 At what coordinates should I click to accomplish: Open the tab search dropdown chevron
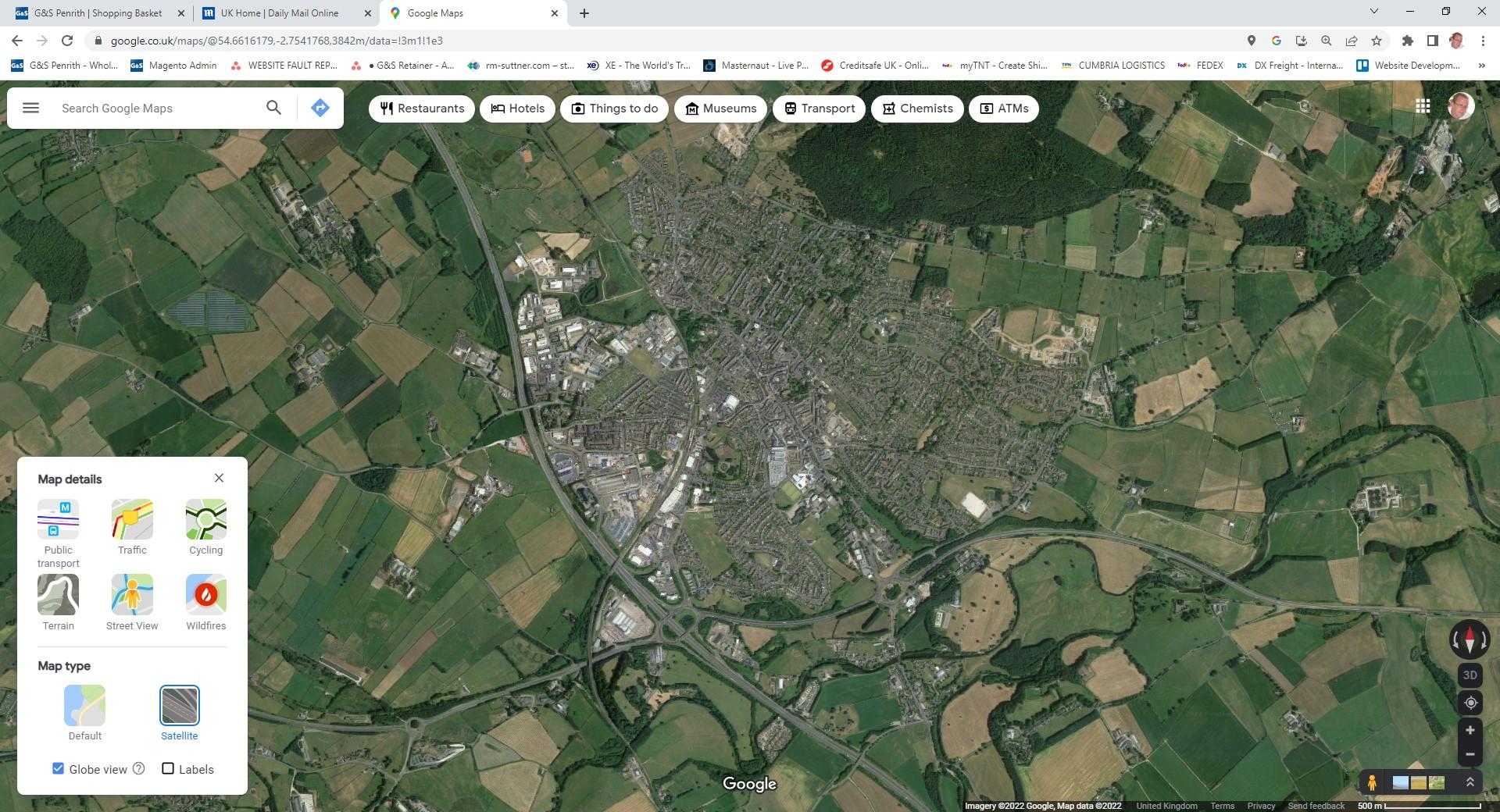pyautogui.click(x=1374, y=12)
